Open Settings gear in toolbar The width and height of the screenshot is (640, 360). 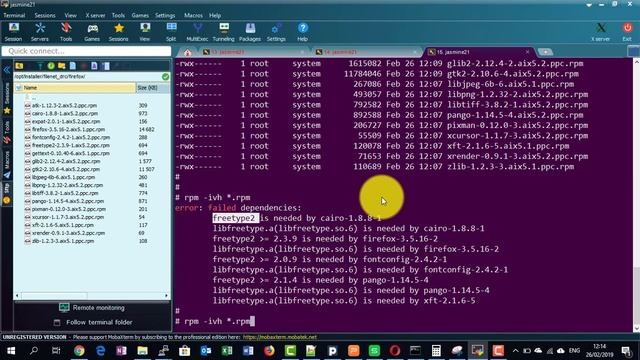[276, 32]
